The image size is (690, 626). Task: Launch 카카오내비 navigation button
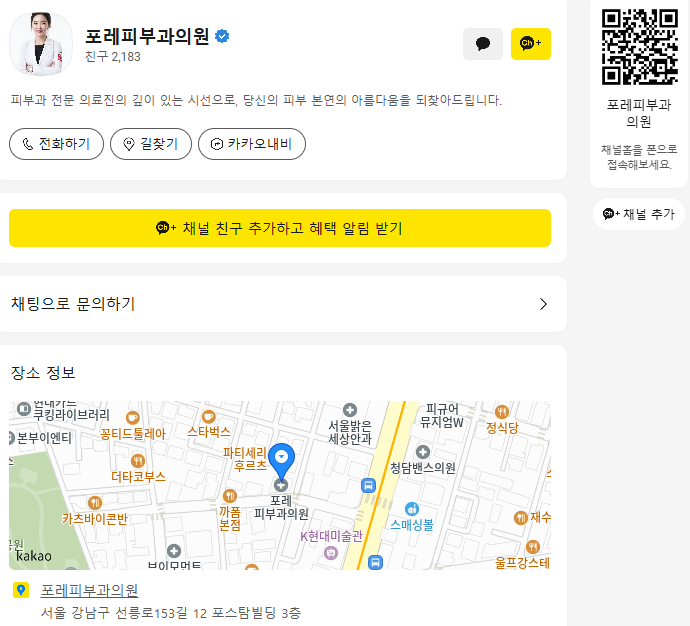pos(252,144)
